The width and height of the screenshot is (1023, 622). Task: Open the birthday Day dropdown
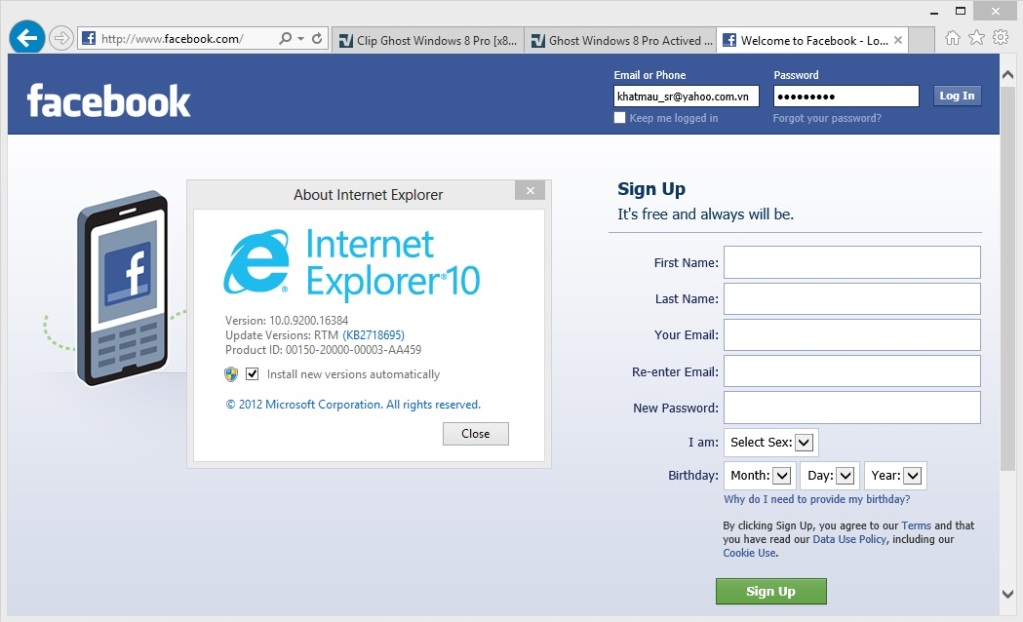tap(830, 476)
